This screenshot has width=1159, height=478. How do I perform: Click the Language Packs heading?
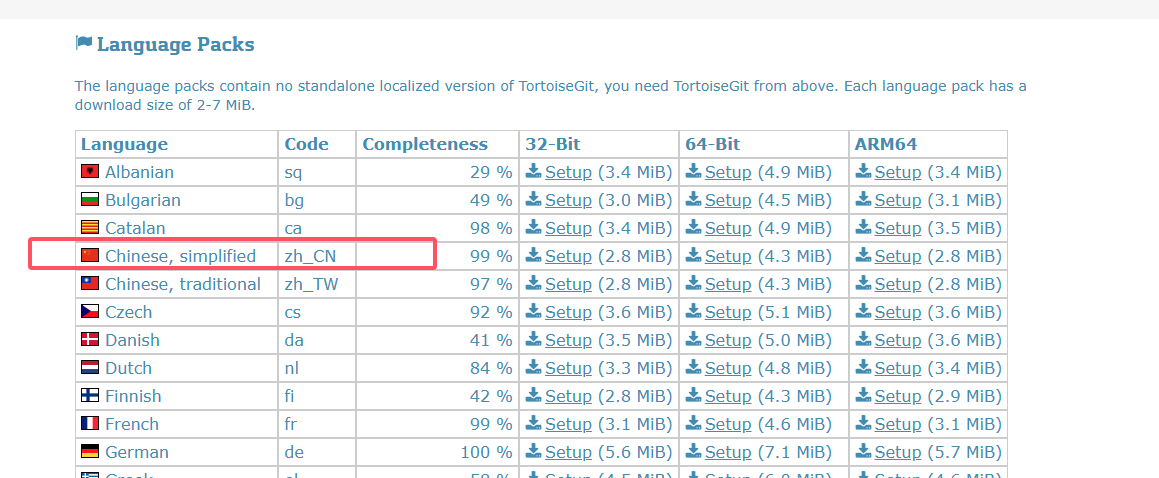pos(176,44)
